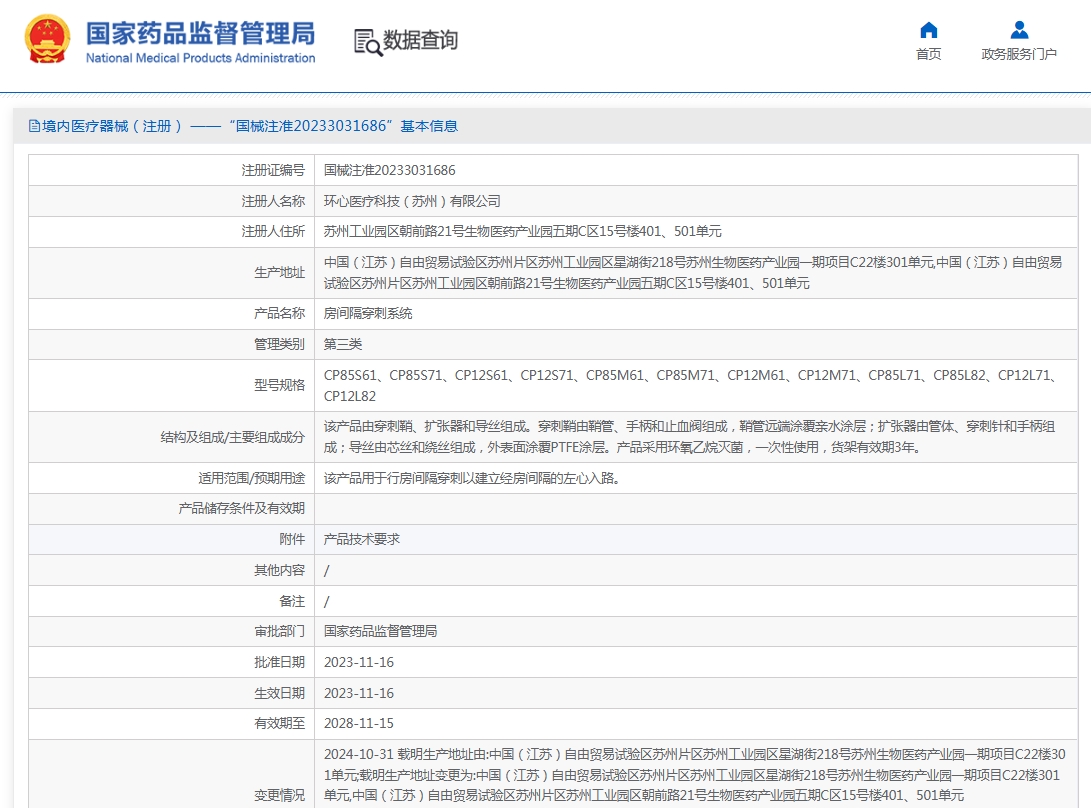Click the 产品名称 label cell
Screen dimensions: 1091x808
(x=171, y=314)
